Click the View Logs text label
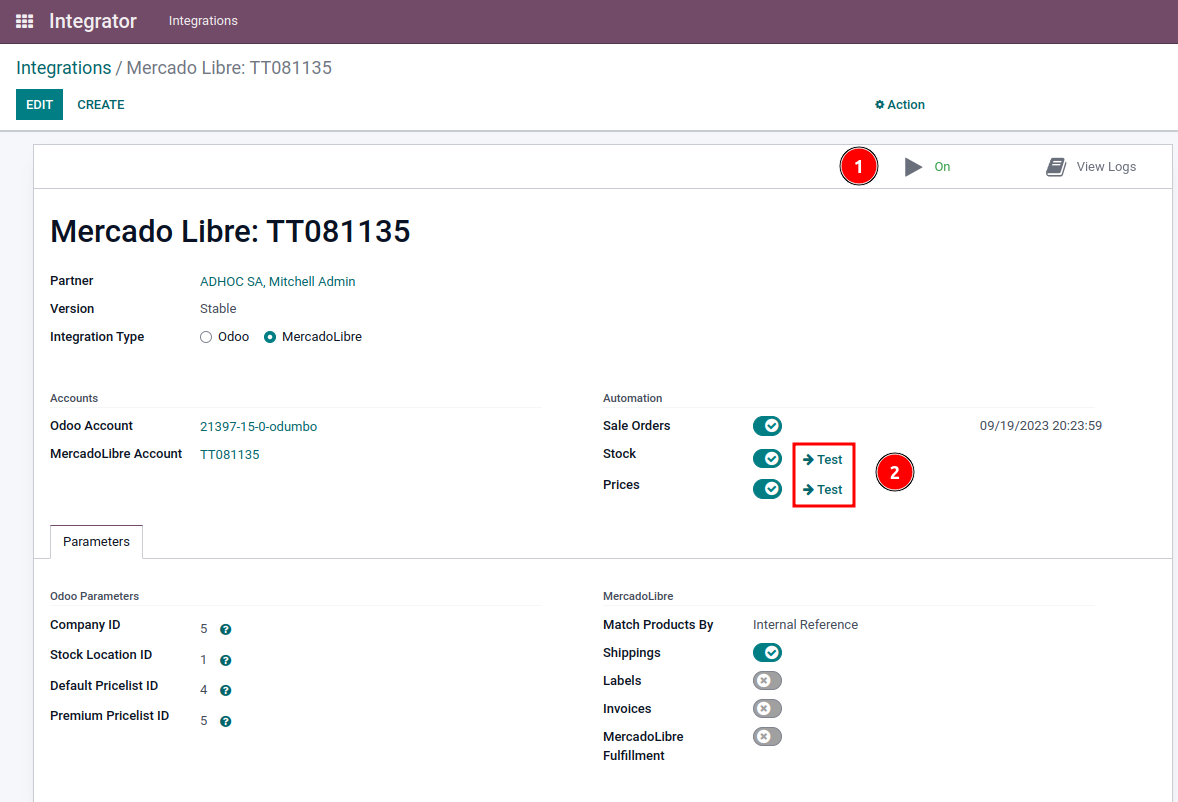This screenshot has width=1178, height=802. pos(1106,167)
